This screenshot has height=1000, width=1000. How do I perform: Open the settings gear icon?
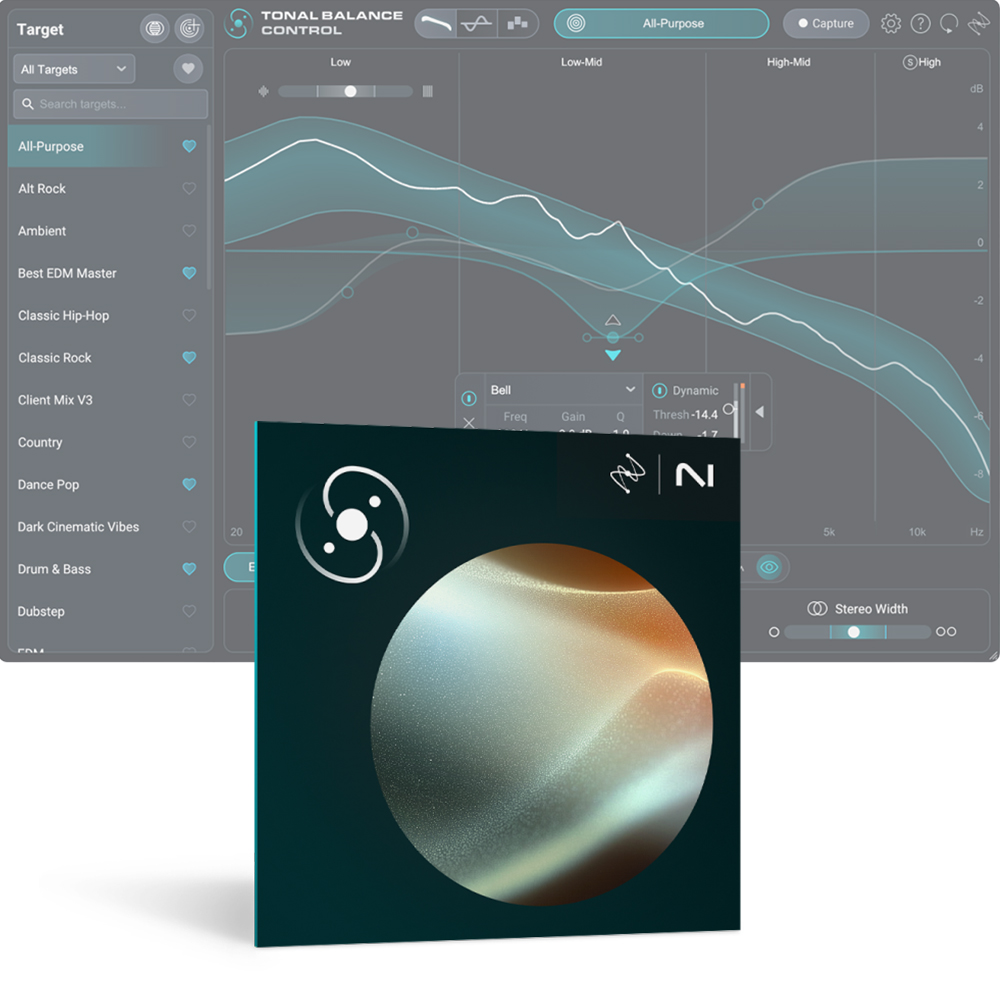(x=891, y=23)
